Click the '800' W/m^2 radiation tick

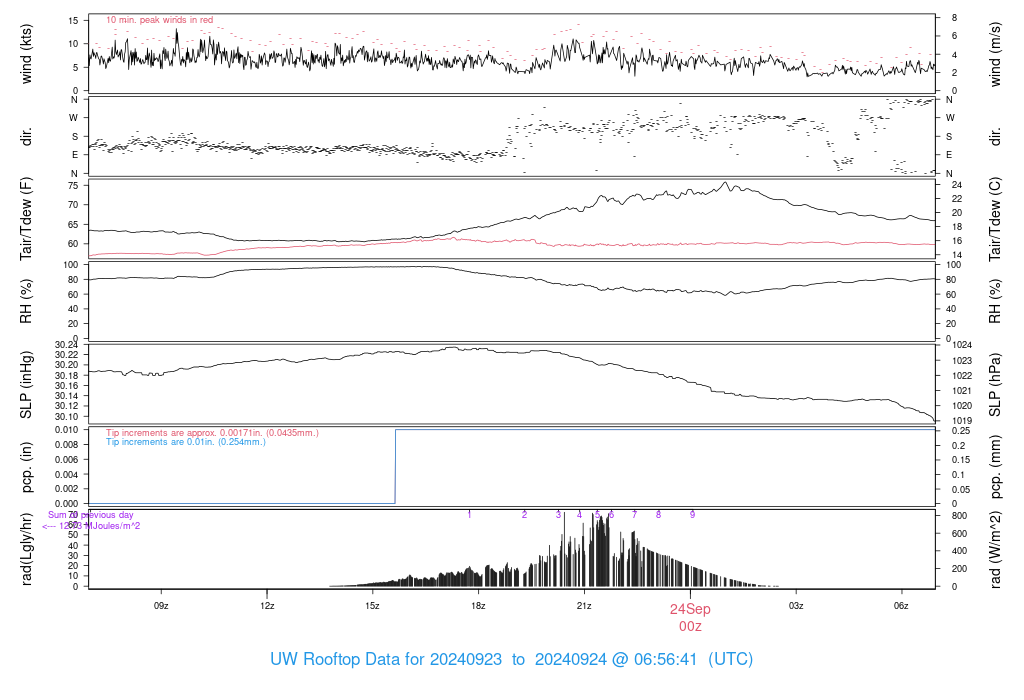point(959,516)
